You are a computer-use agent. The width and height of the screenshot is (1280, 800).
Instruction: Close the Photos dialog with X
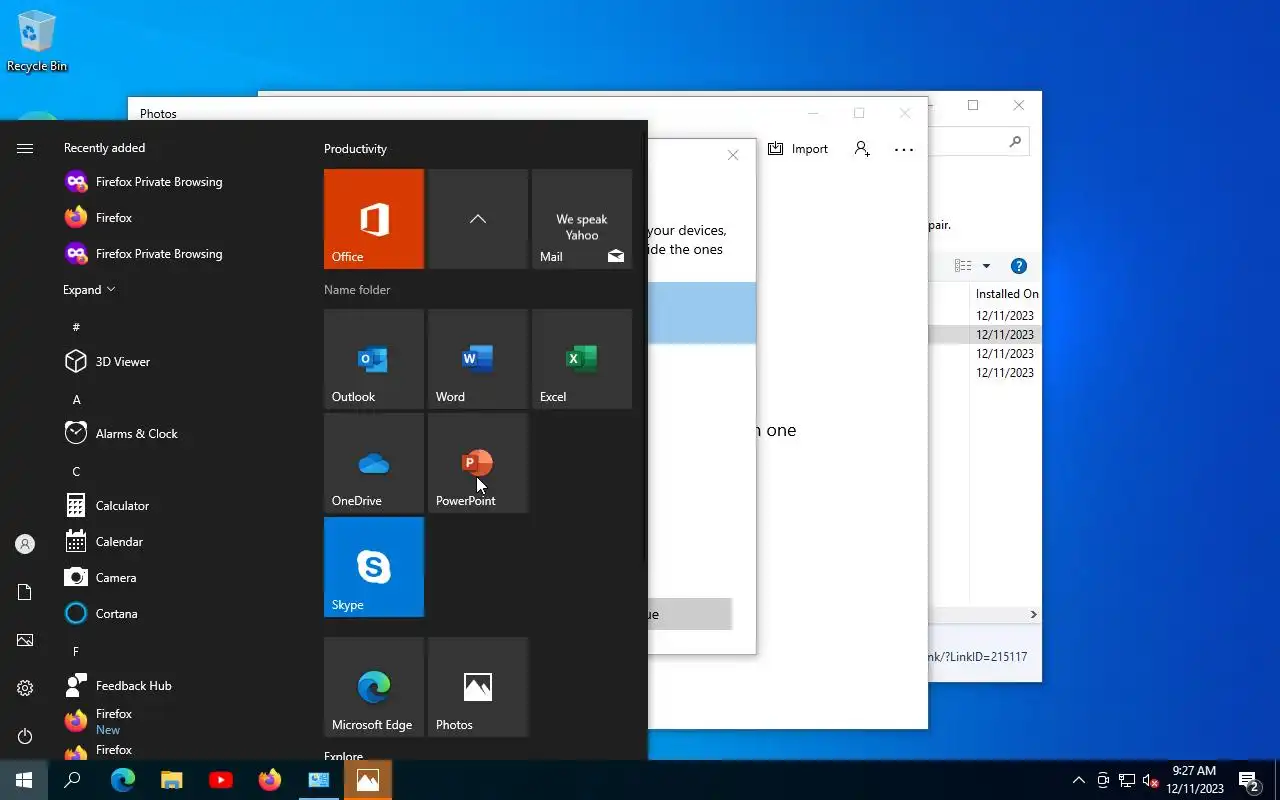tap(733, 155)
